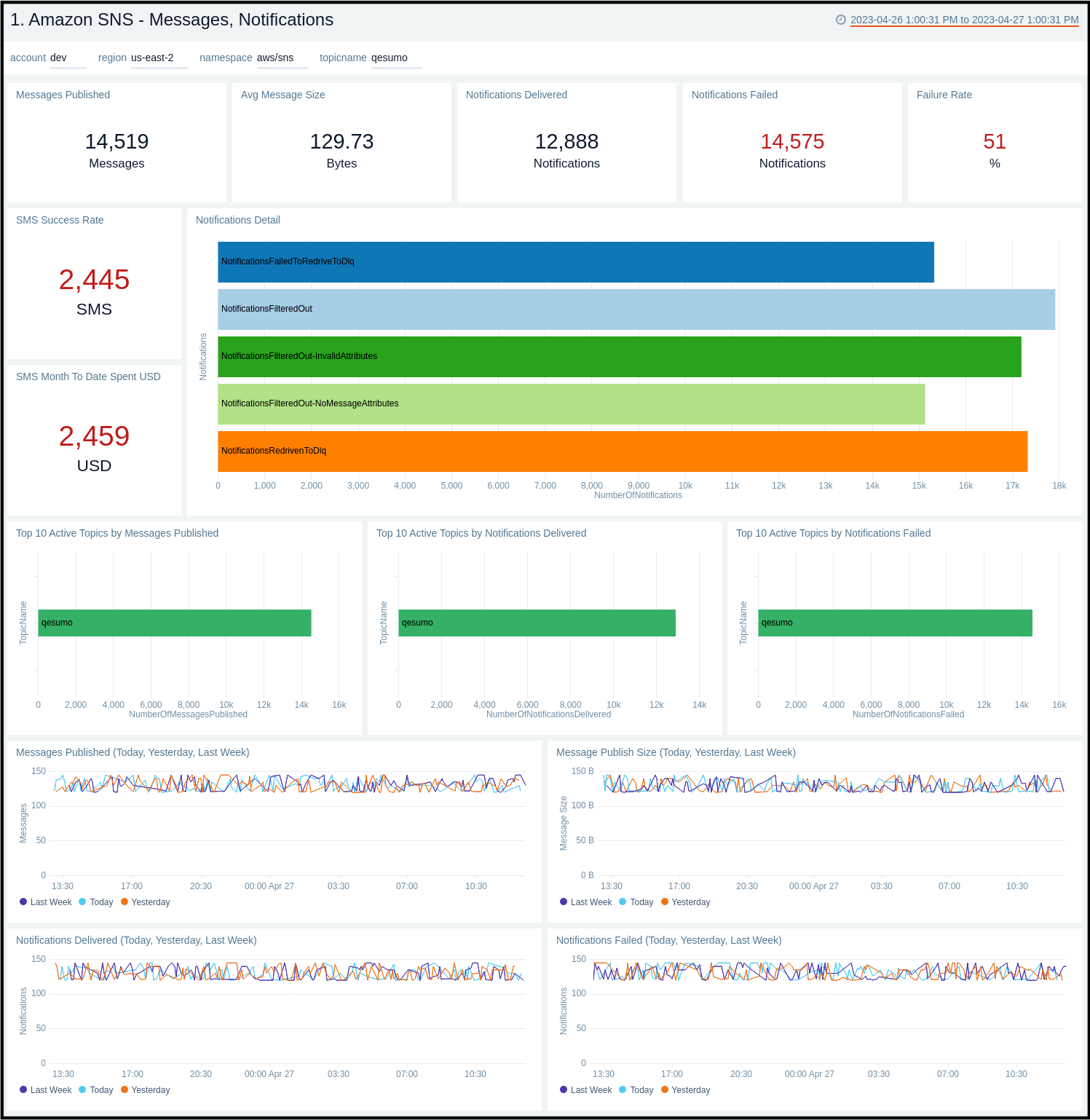1090x1120 pixels.
Task: Edit the topicname filter field qesumo
Action: (390, 58)
